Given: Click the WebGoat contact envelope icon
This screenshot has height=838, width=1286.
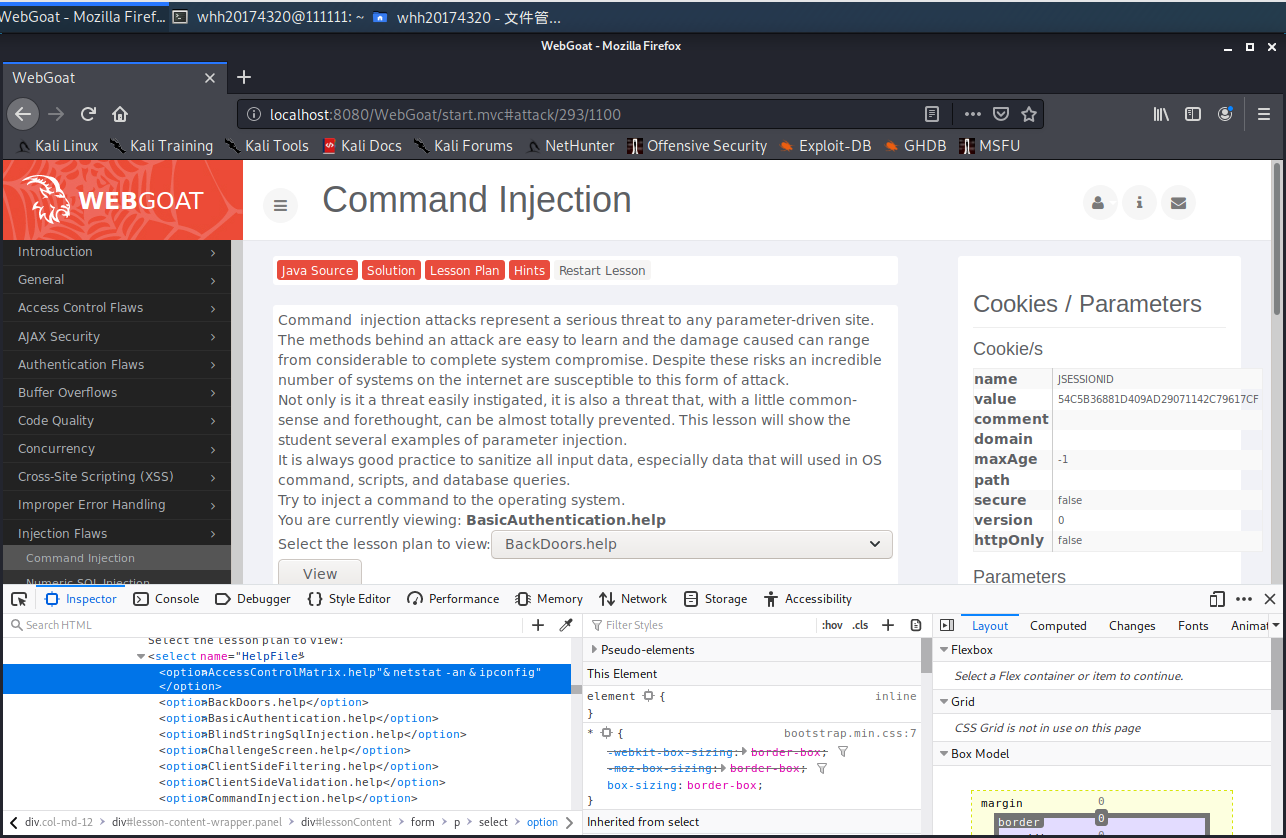Looking at the screenshot, I should pyautogui.click(x=1178, y=203).
